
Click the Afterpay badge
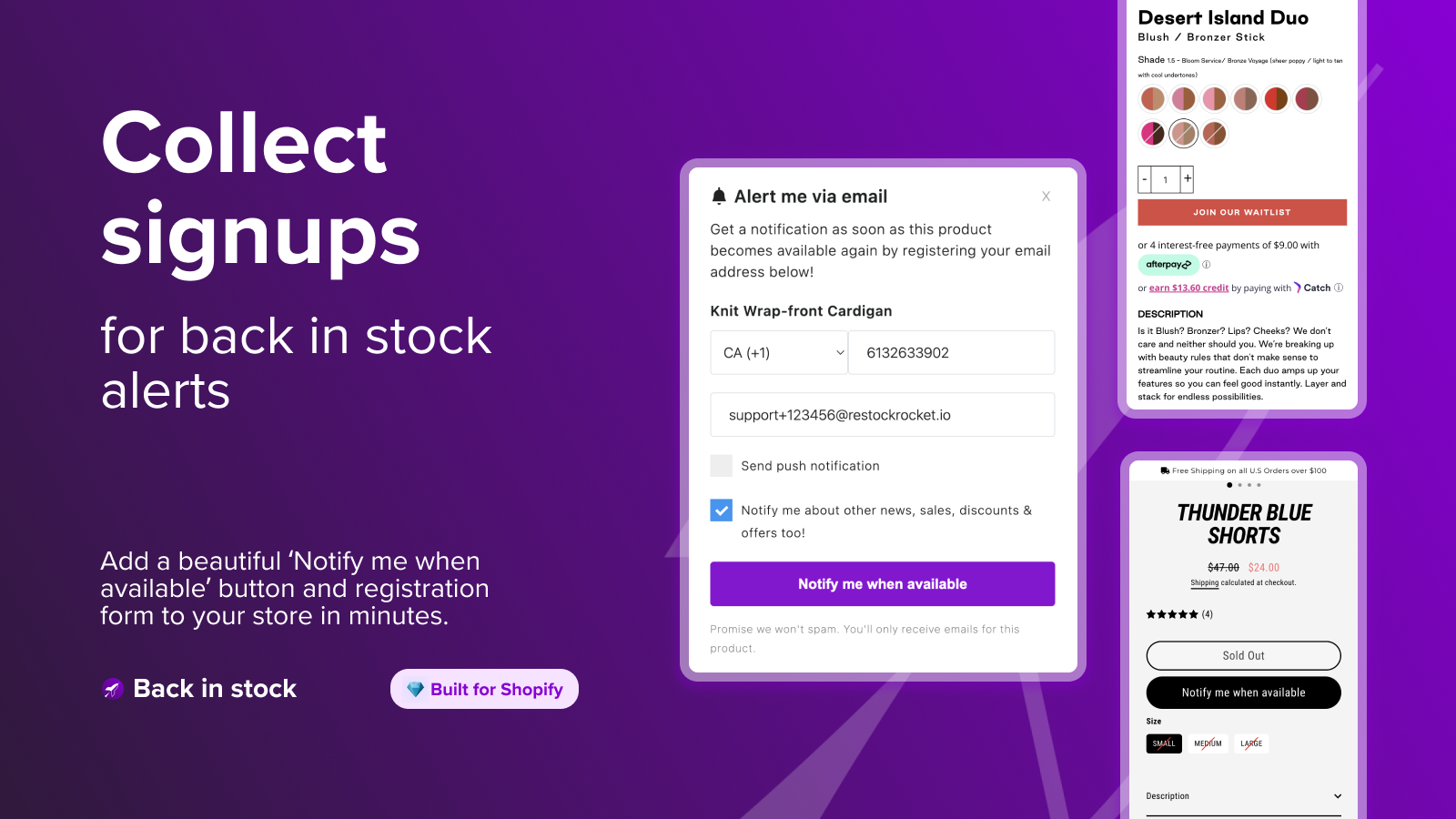pyautogui.click(x=1168, y=265)
